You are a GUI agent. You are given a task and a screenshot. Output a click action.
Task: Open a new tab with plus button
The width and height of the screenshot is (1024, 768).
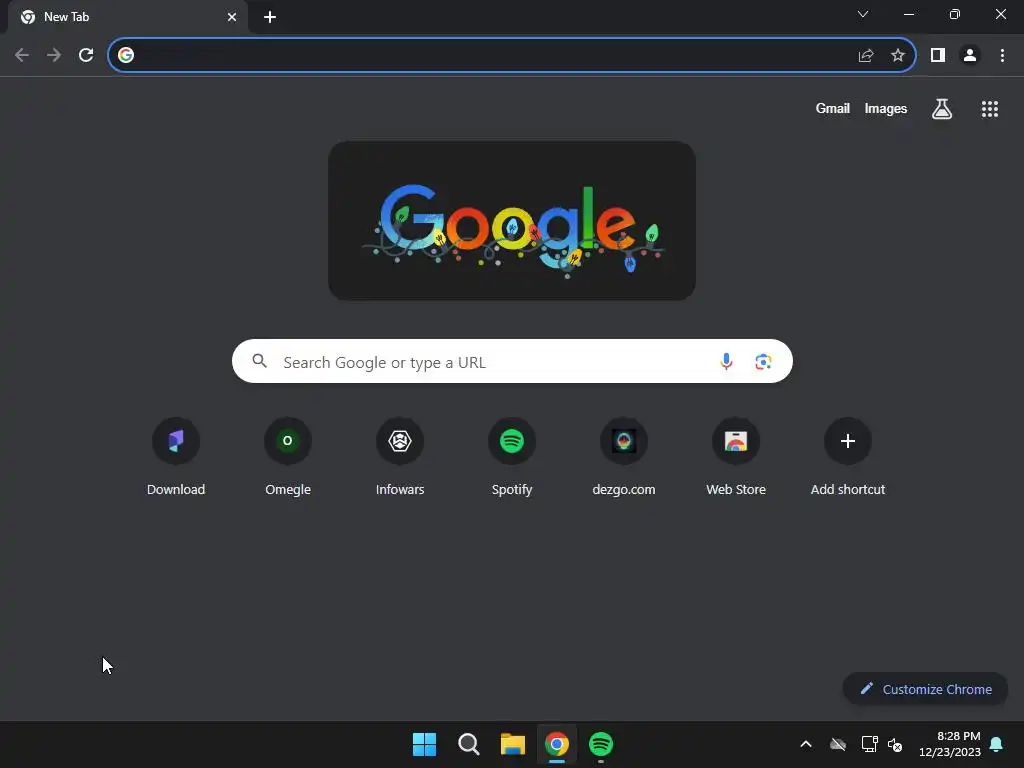(270, 17)
